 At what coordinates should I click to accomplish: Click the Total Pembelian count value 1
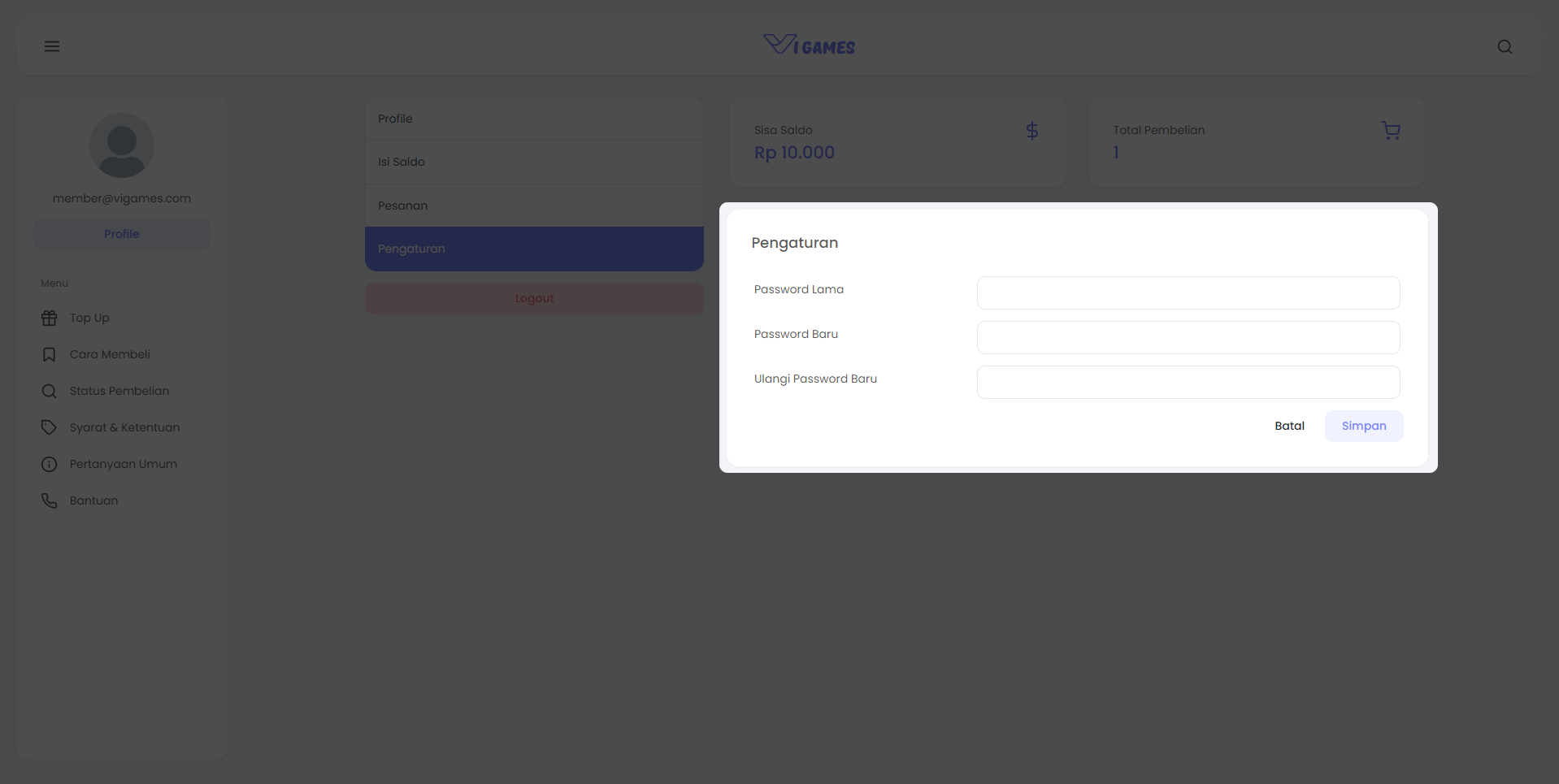pos(1116,153)
